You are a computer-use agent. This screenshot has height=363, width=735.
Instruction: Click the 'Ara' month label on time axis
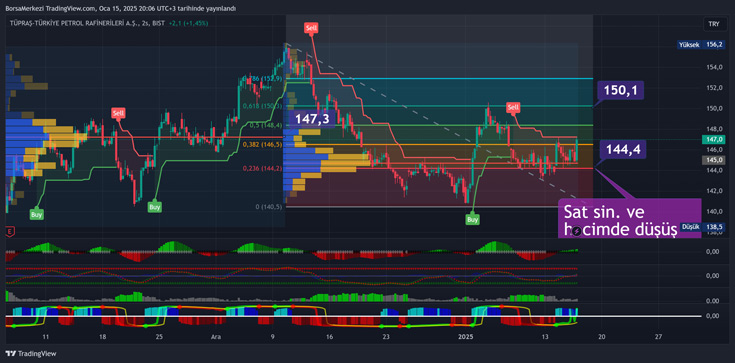[216, 337]
